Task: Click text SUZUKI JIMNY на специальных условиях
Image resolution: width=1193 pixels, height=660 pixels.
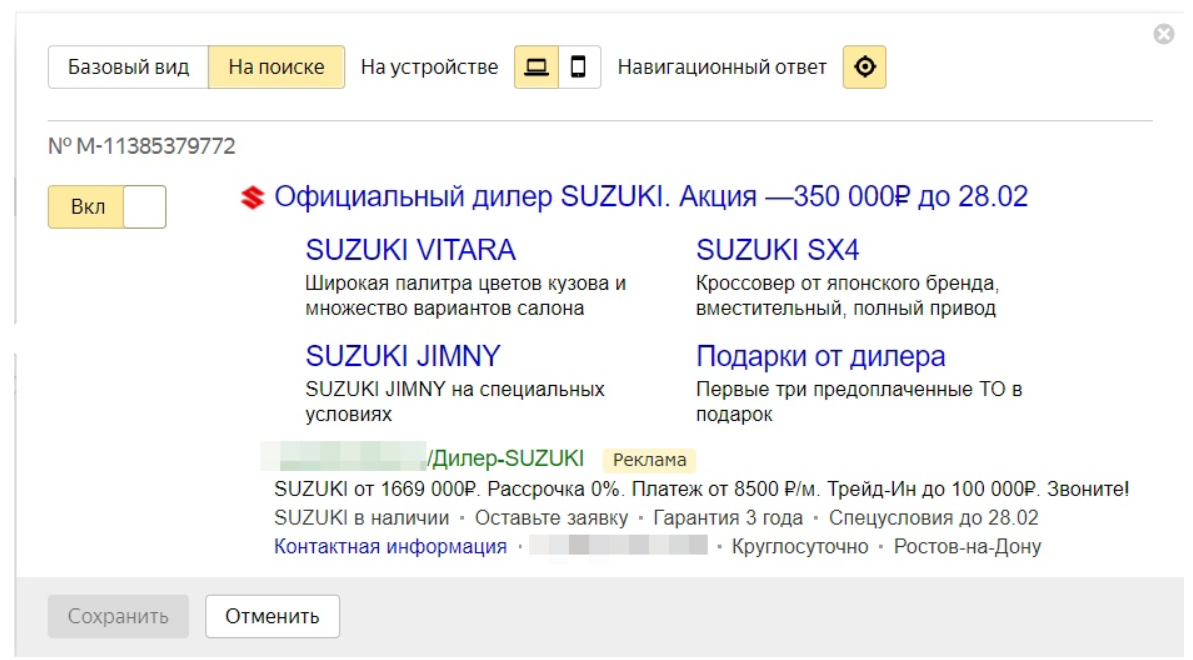Action: click(455, 401)
